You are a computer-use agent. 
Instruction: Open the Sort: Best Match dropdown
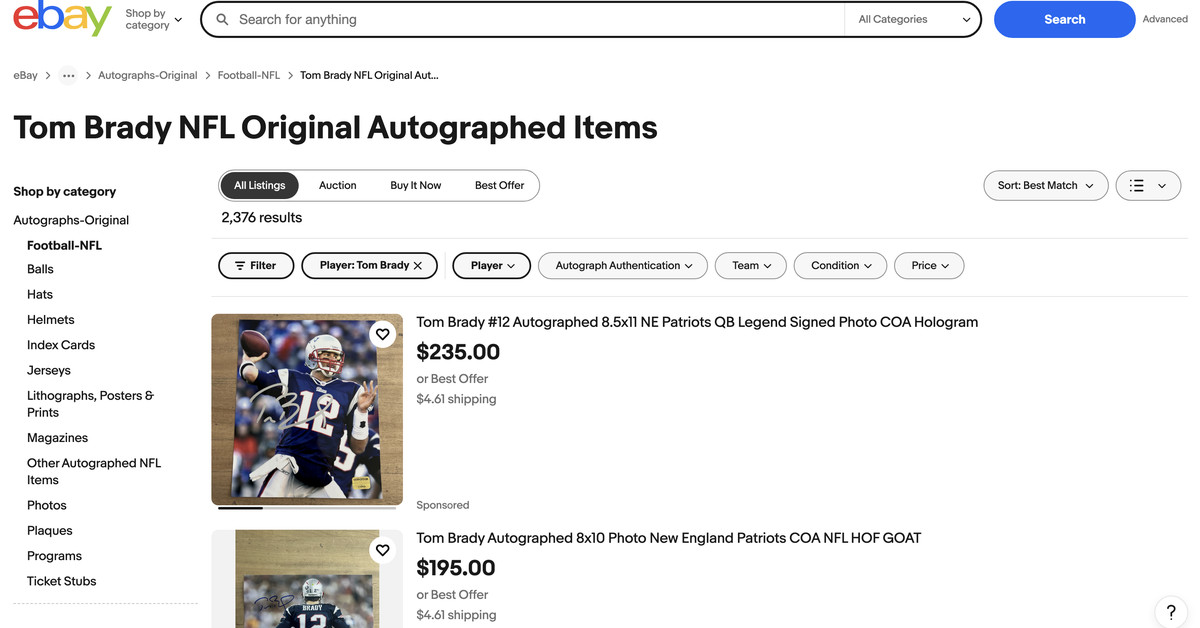(x=1045, y=185)
